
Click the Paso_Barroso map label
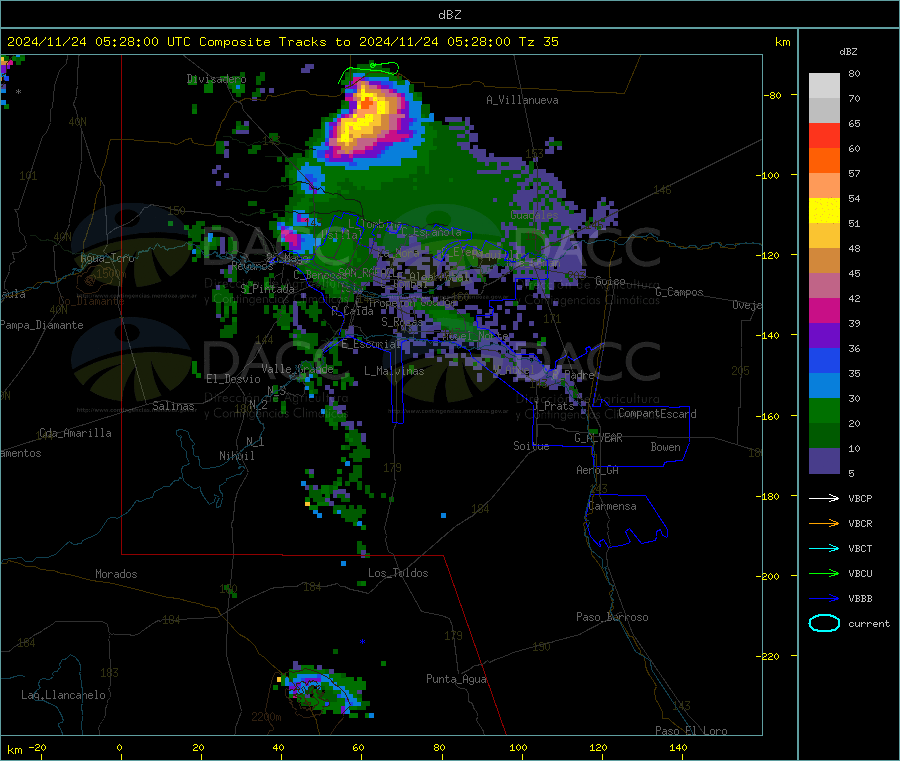click(x=612, y=617)
